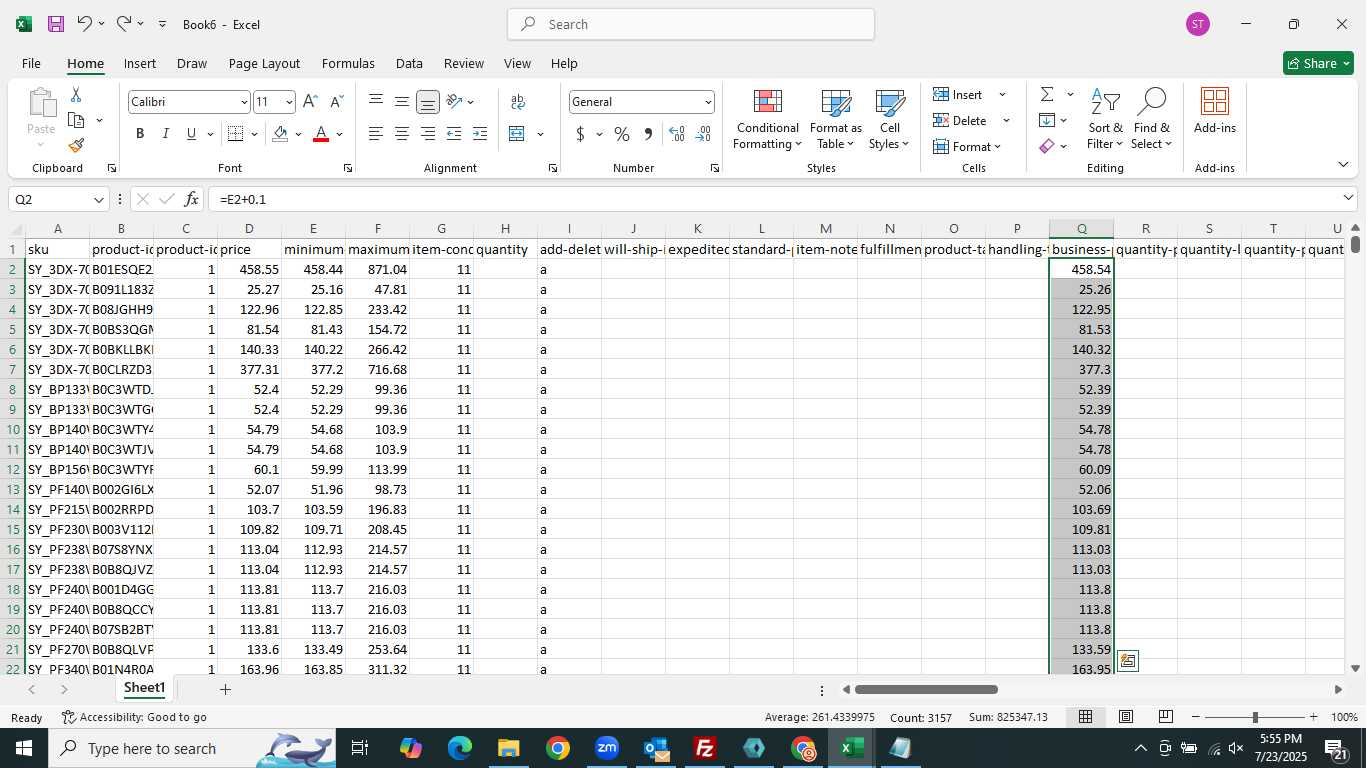Decrease font size with the smaller A
This screenshot has height=768, width=1366.
tap(336, 102)
